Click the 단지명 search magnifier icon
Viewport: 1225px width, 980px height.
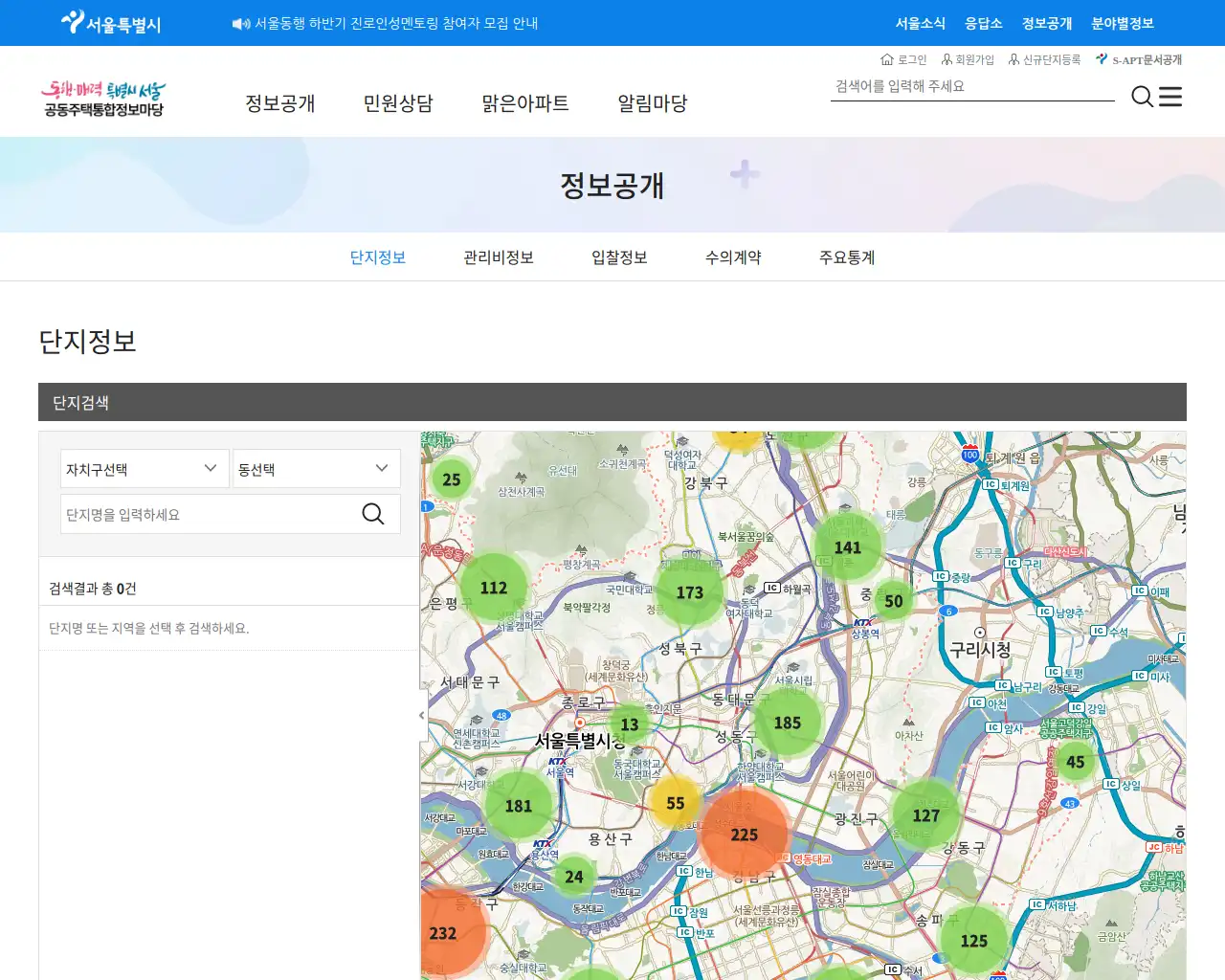(372, 514)
